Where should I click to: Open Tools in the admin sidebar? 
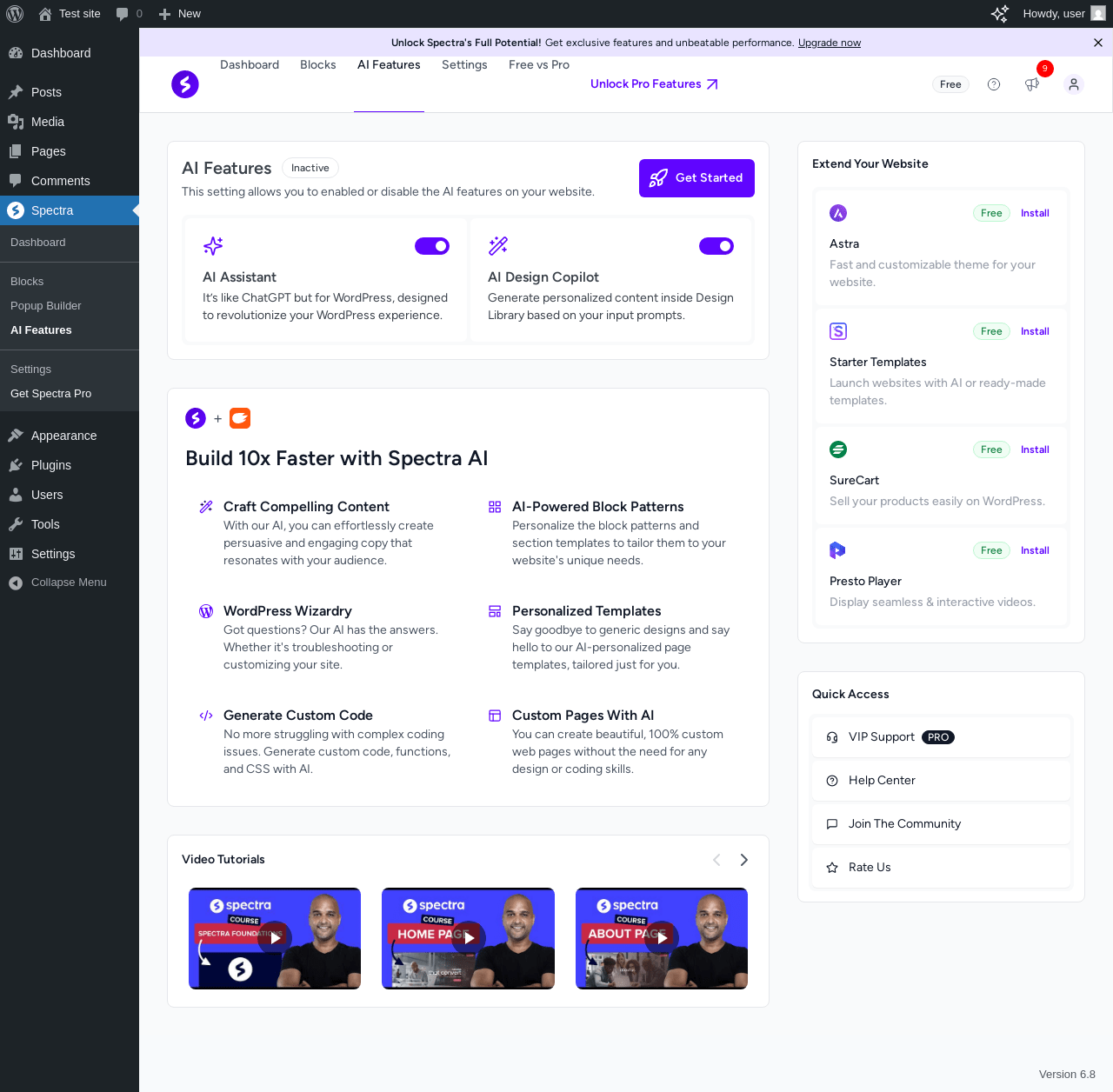pos(70,524)
